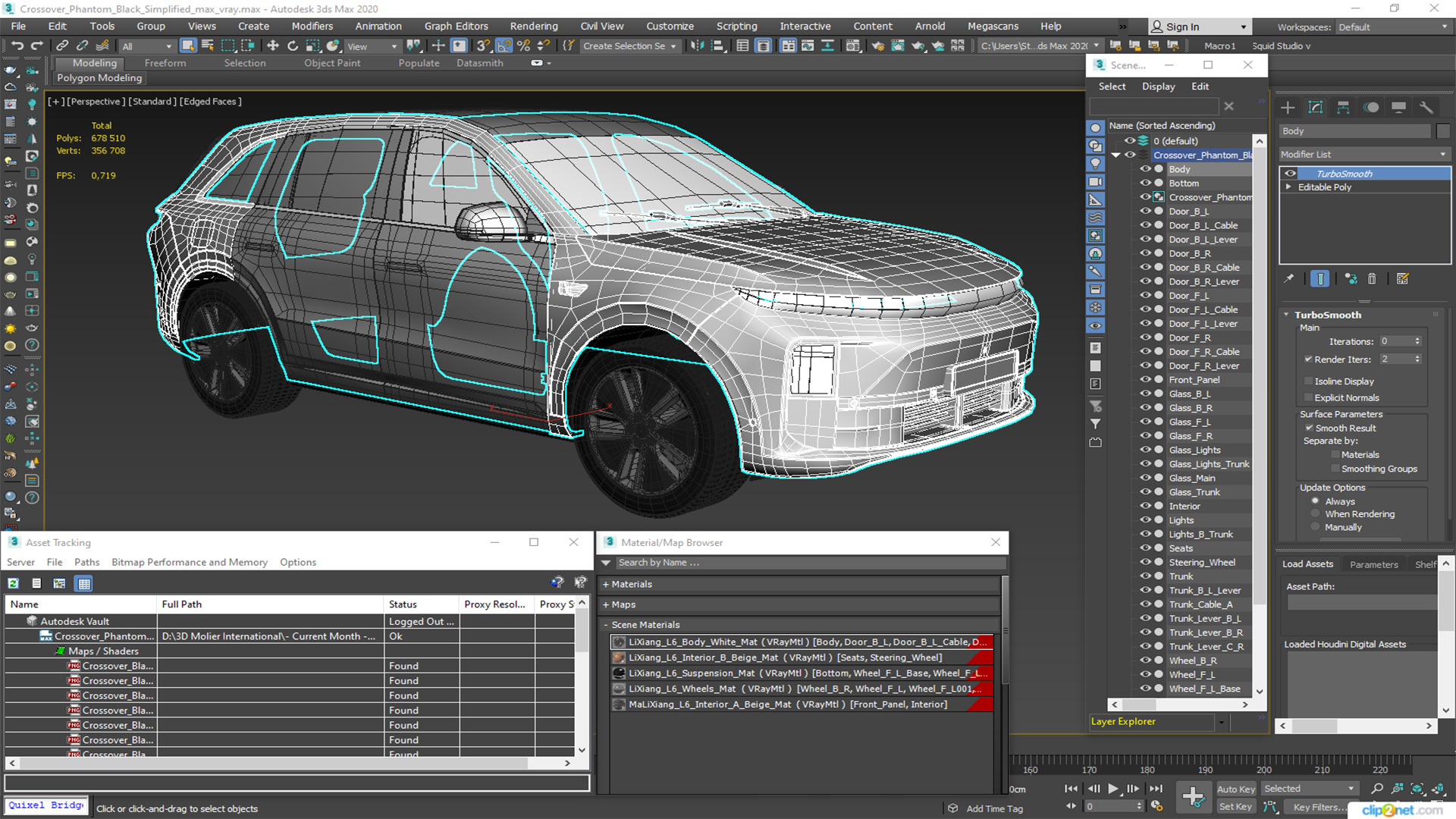Hide the Body object eye icon
Screen dimensions: 1456x819
click(x=1145, y=169)
